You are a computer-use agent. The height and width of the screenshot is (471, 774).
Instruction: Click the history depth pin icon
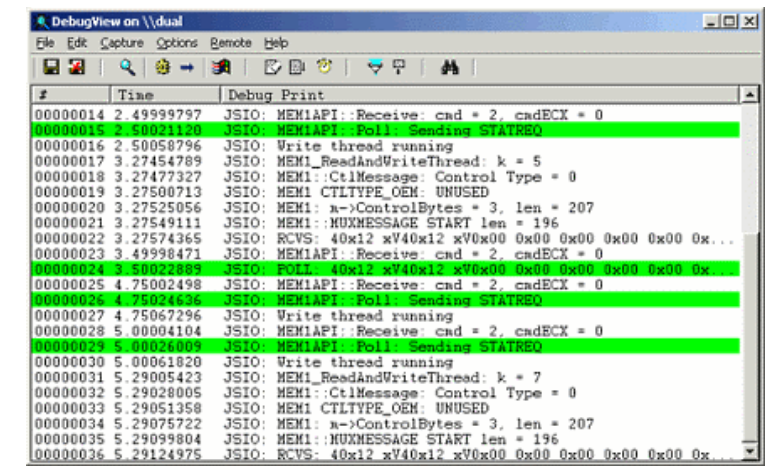click(399, 67)
